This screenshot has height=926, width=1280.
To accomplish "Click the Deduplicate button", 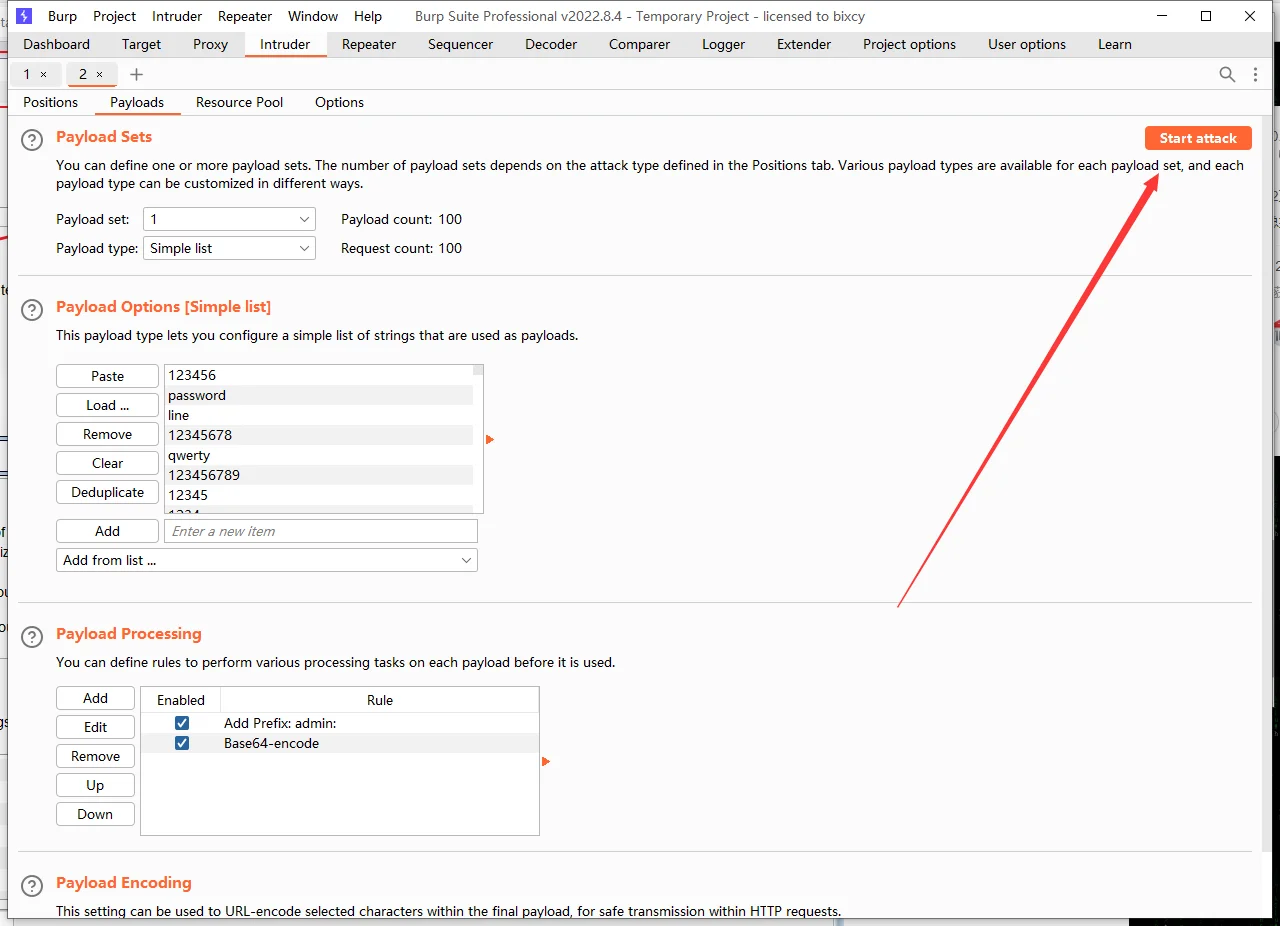I will 107,492.
